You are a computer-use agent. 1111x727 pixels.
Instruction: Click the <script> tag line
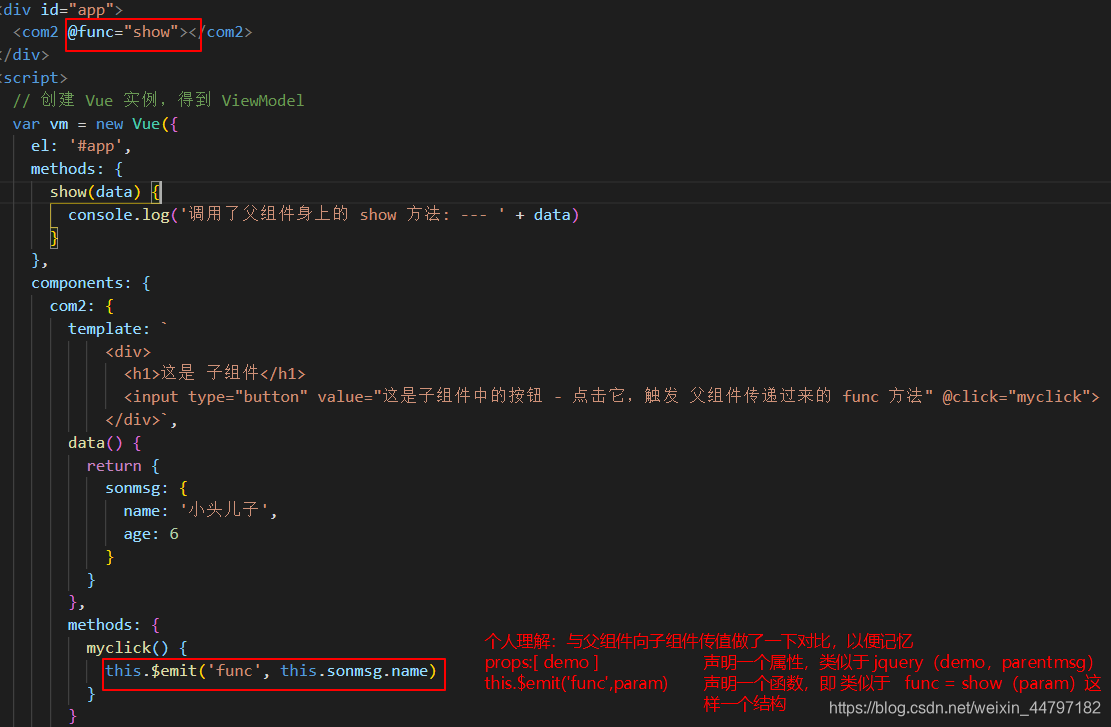33,77
